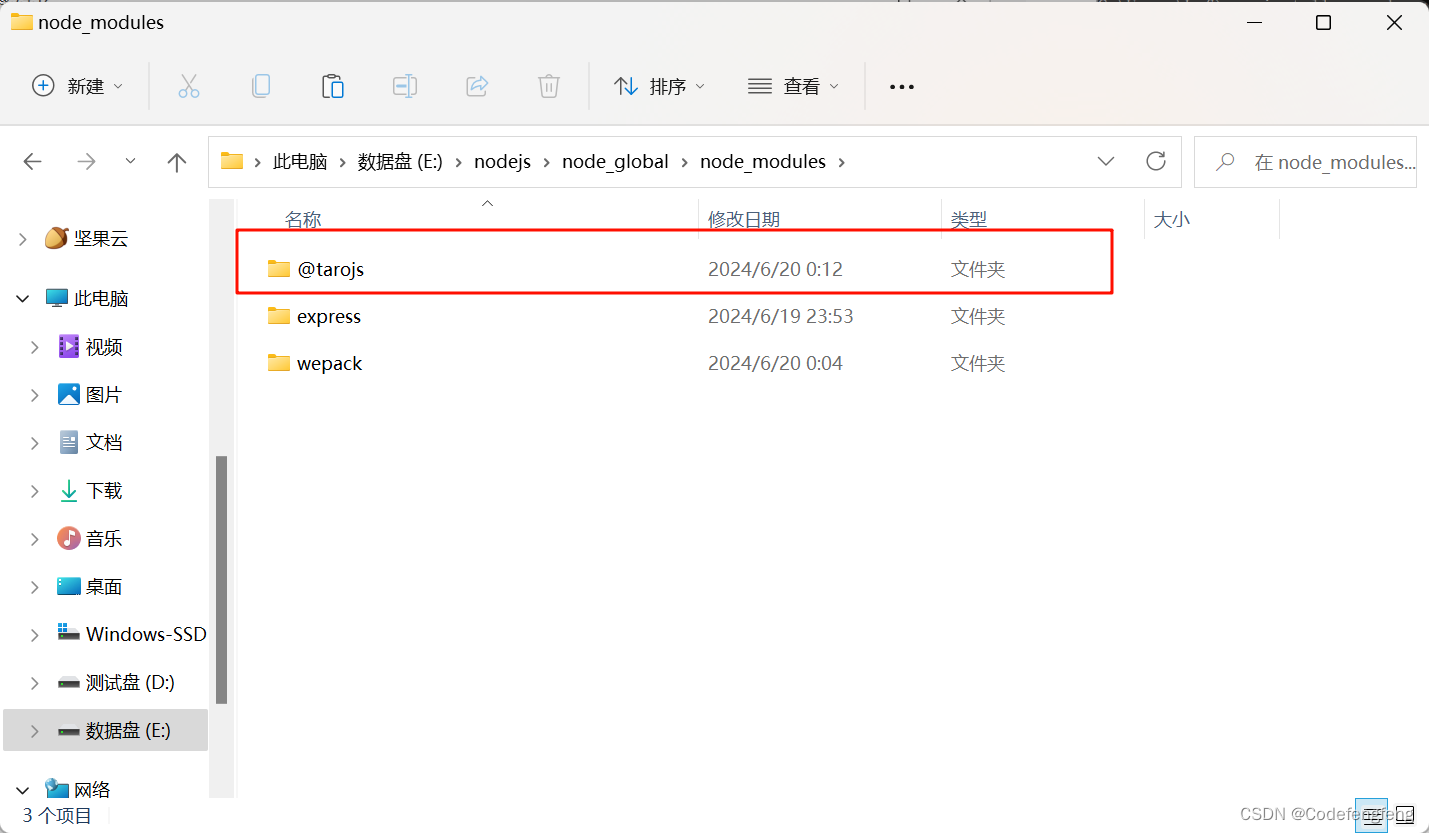Expand the 视频 tree node
Image resolution: width=1429 pixels, height=833 pixels.
[x=35, y=347]
